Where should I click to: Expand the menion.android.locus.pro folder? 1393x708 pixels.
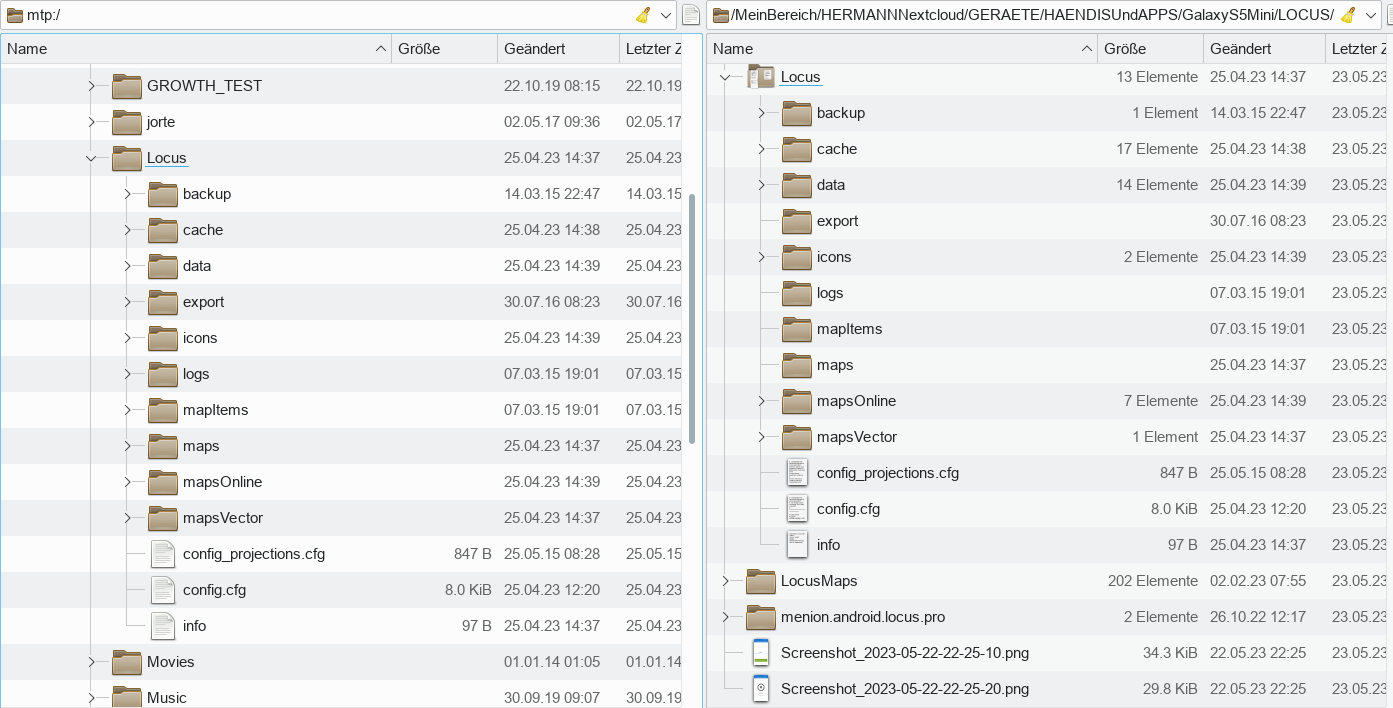tap(725, 617)
